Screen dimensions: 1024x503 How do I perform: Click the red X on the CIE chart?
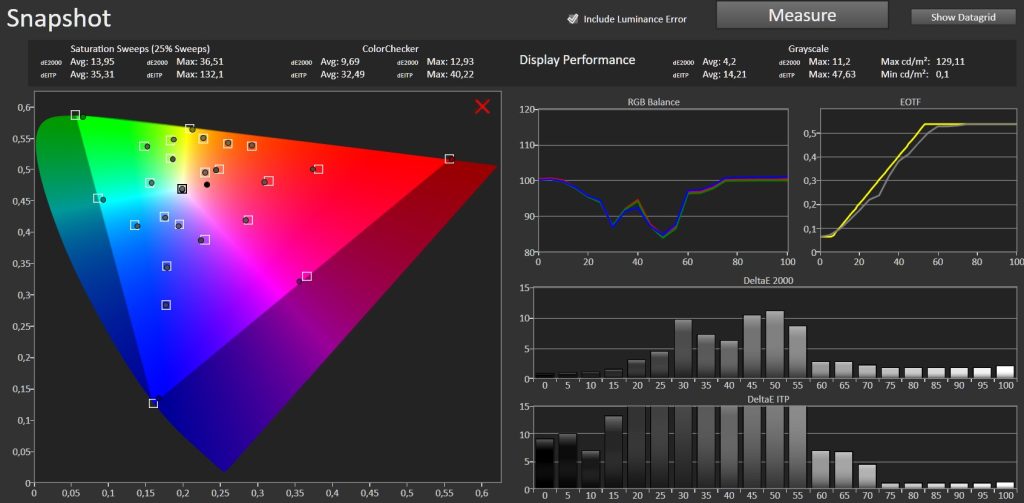tap(482, 106)
